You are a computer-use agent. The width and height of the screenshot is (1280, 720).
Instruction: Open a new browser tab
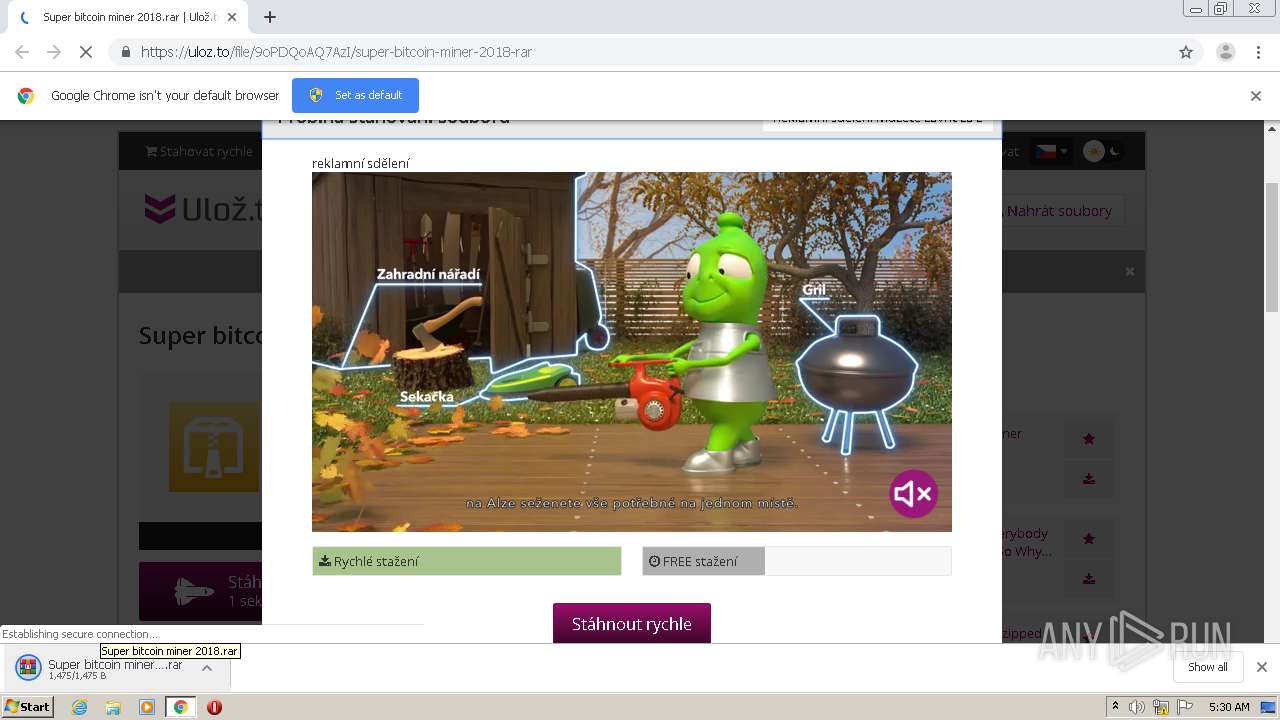[269, 17]
